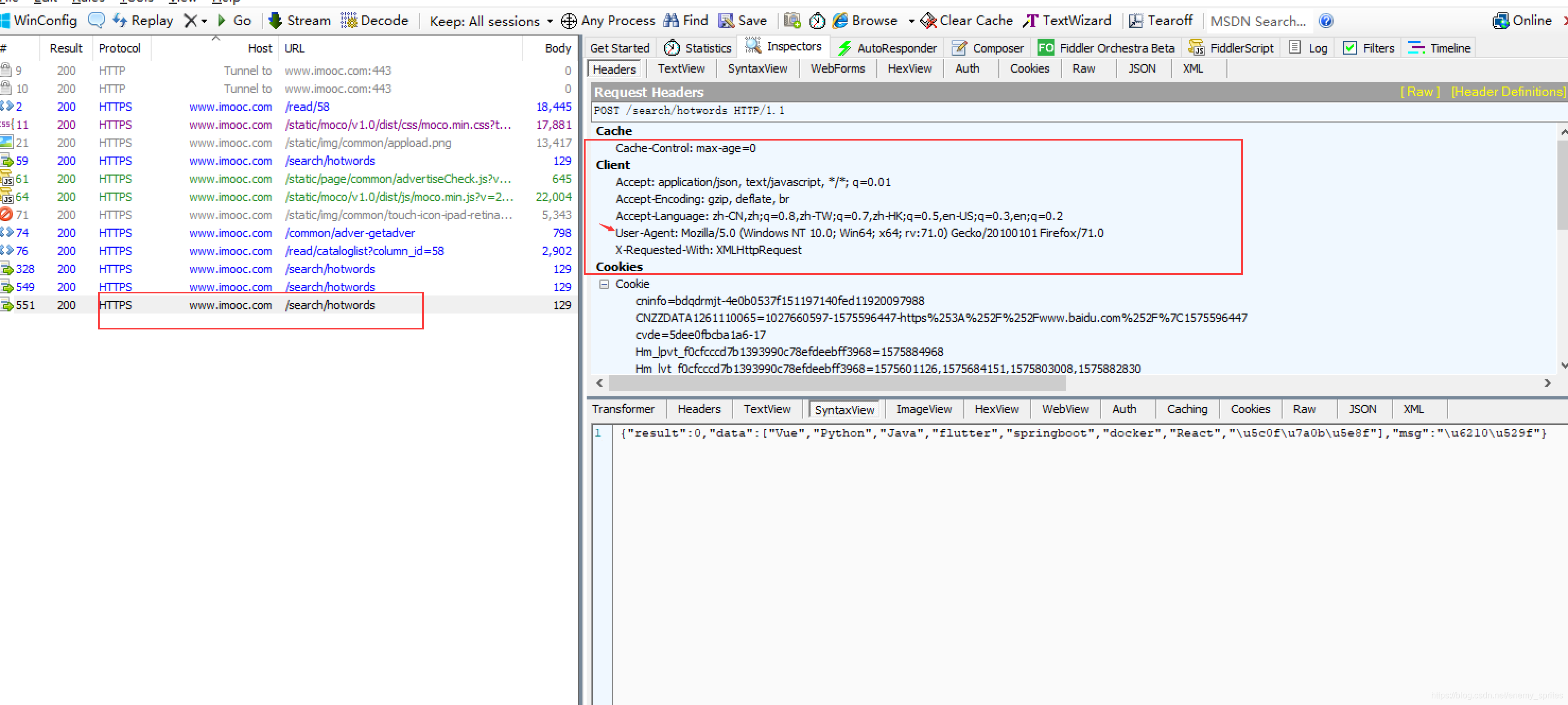Click the Raw headers link

point(1419,92)
